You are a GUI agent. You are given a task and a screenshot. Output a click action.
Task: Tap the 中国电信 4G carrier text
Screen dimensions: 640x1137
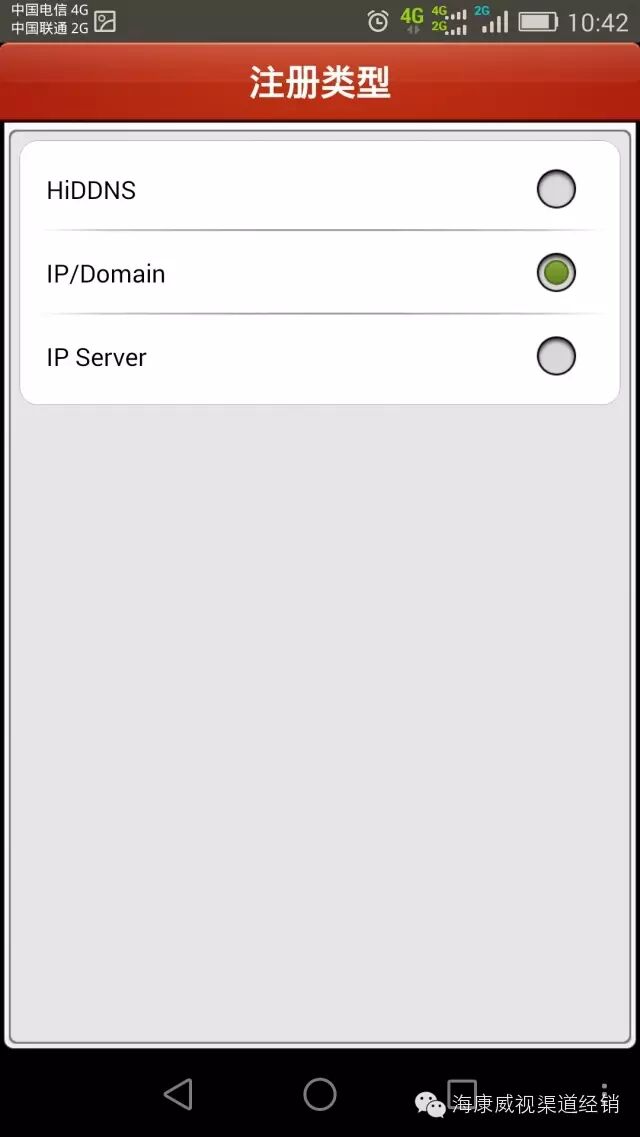(49, 10)
